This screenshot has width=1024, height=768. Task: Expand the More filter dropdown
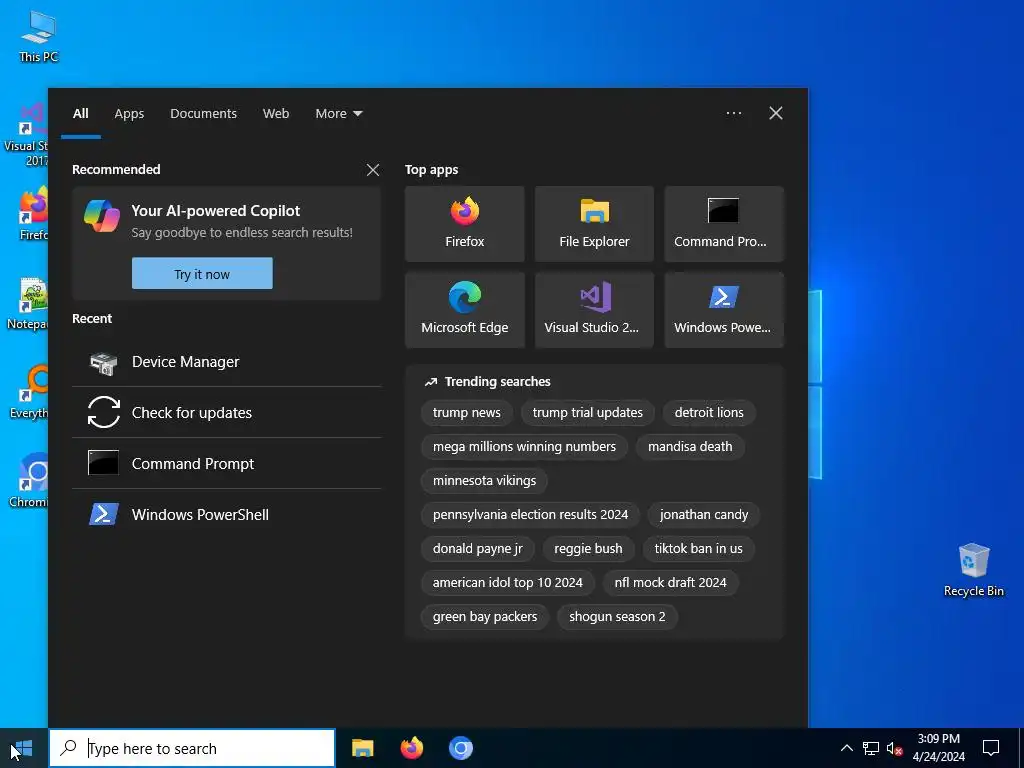(338, 114)
